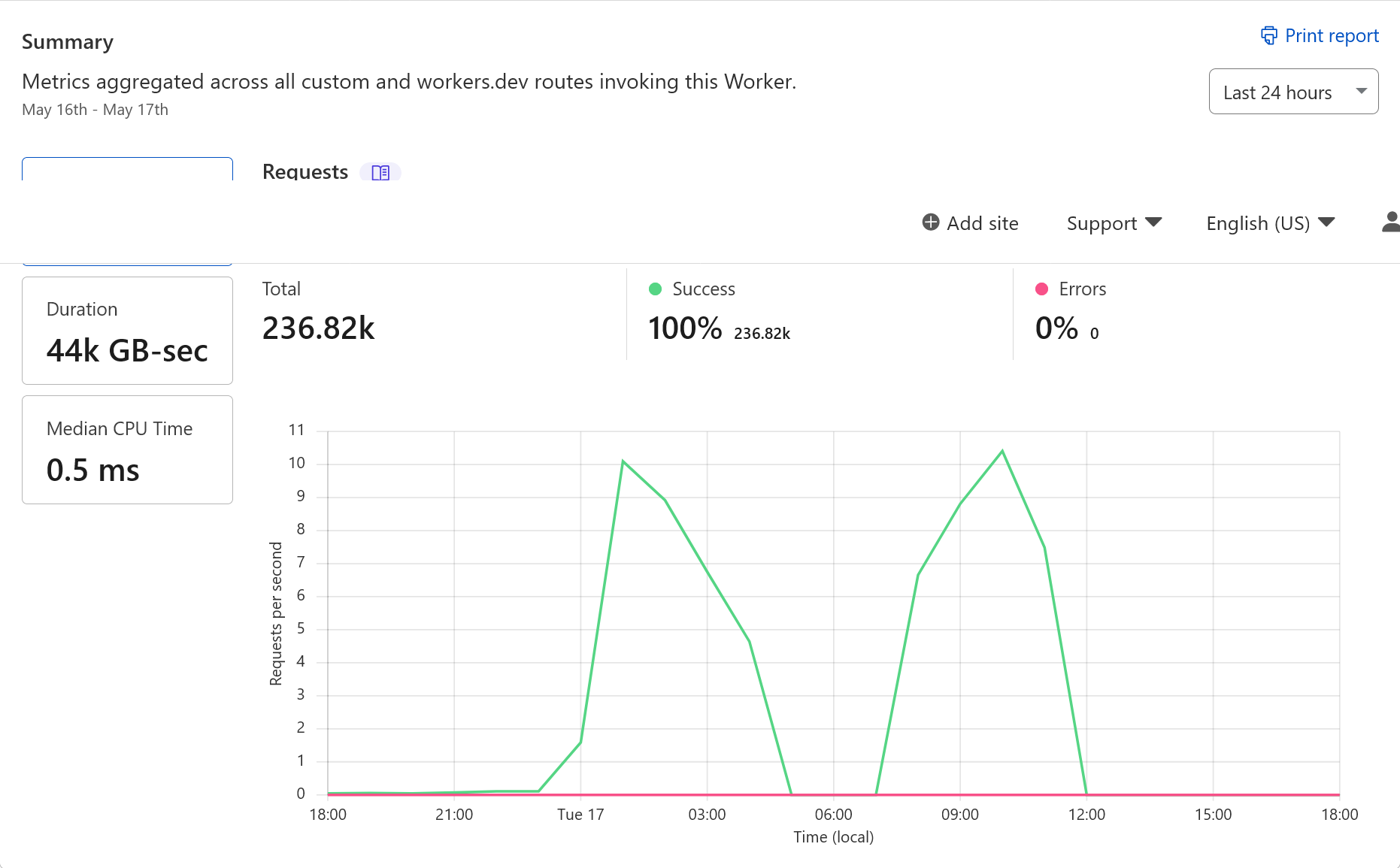Click the 12:00 label on the time axis

1086,815
